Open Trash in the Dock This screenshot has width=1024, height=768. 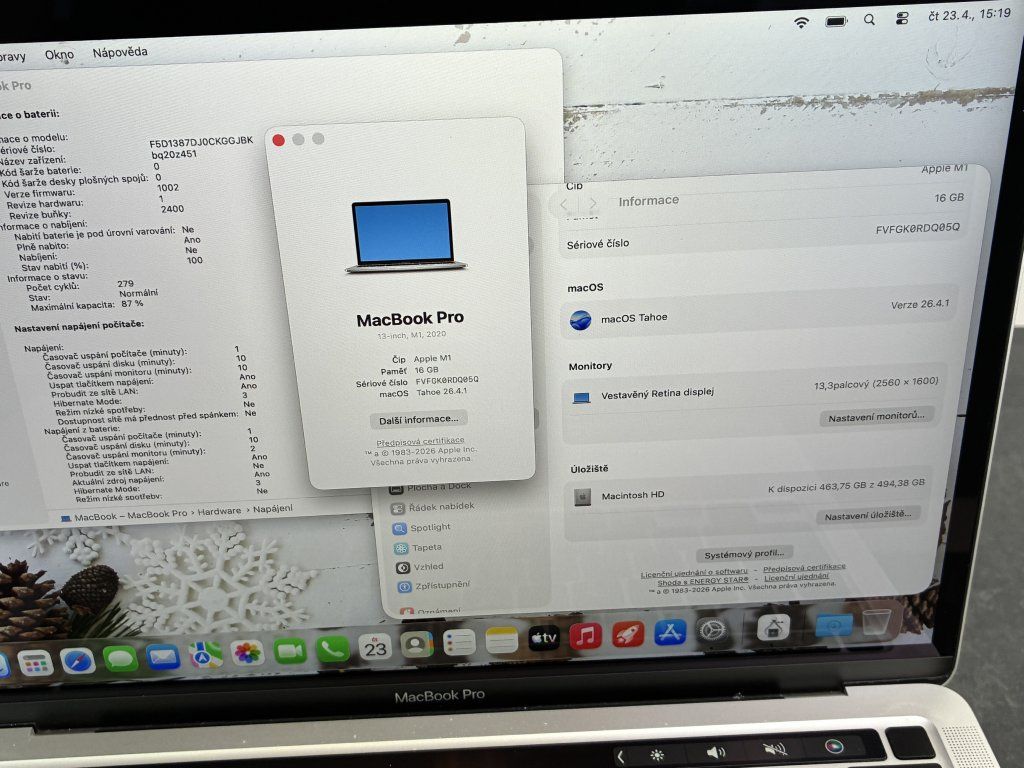click(x=876, y=622)
